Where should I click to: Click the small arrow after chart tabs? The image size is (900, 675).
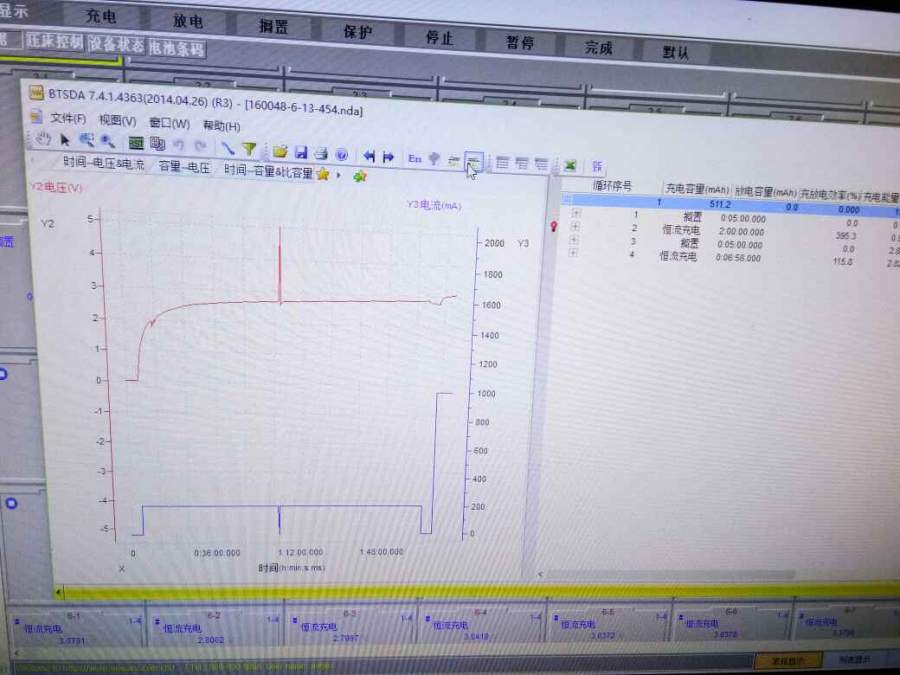click(x=339, y=175)
